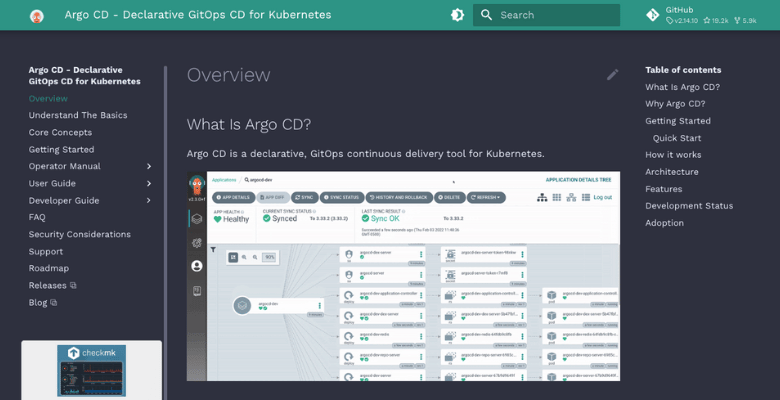780x400 pixels.
Task: Click the Applications stack sidebar icon
Action: pyautogui.click(x=196, y=218)
